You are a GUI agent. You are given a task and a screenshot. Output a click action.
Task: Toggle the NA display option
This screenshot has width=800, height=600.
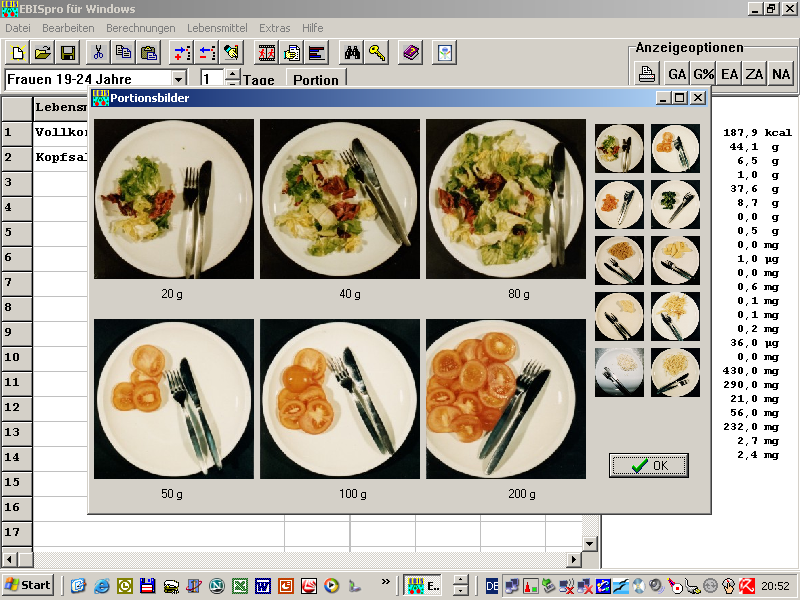tap(781, 74)
